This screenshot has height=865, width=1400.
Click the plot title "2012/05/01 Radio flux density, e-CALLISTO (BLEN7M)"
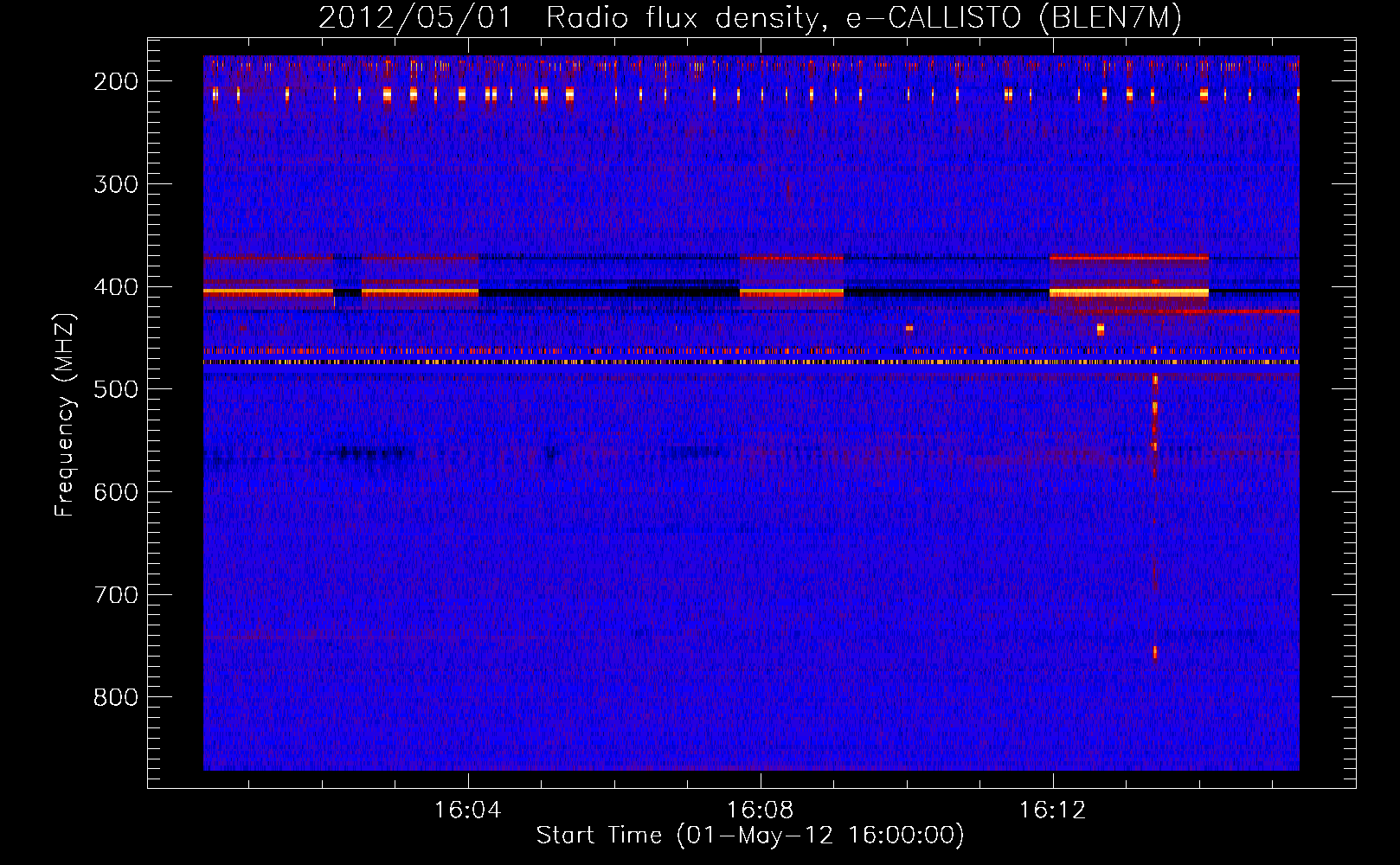(750, 17)
